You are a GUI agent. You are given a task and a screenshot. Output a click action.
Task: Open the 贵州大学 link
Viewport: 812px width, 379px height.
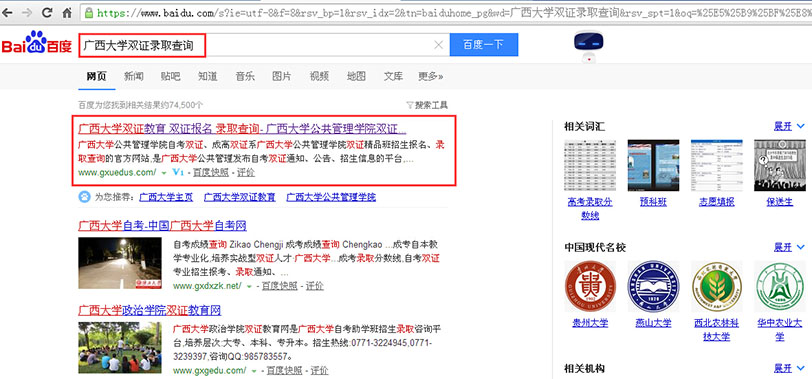pos(590,323)
